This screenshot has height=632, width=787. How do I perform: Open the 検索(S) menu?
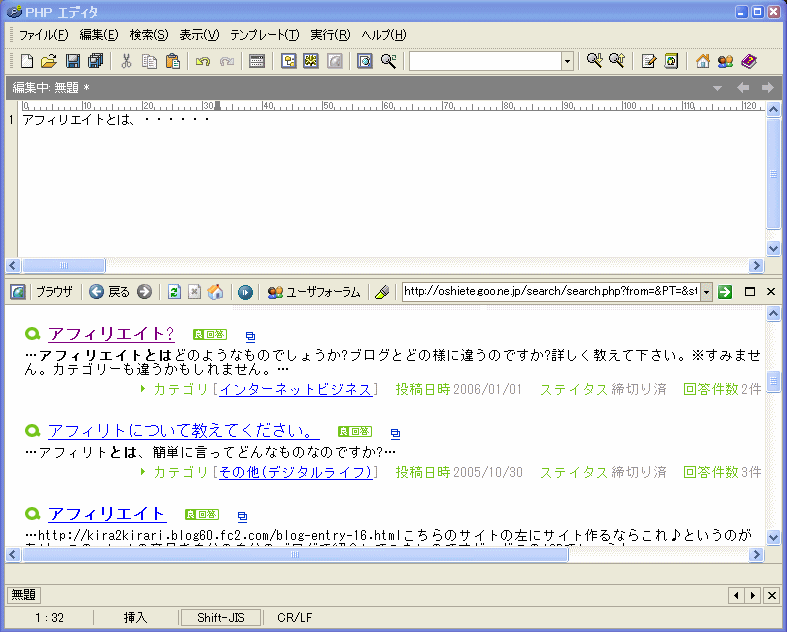point(149,35)
